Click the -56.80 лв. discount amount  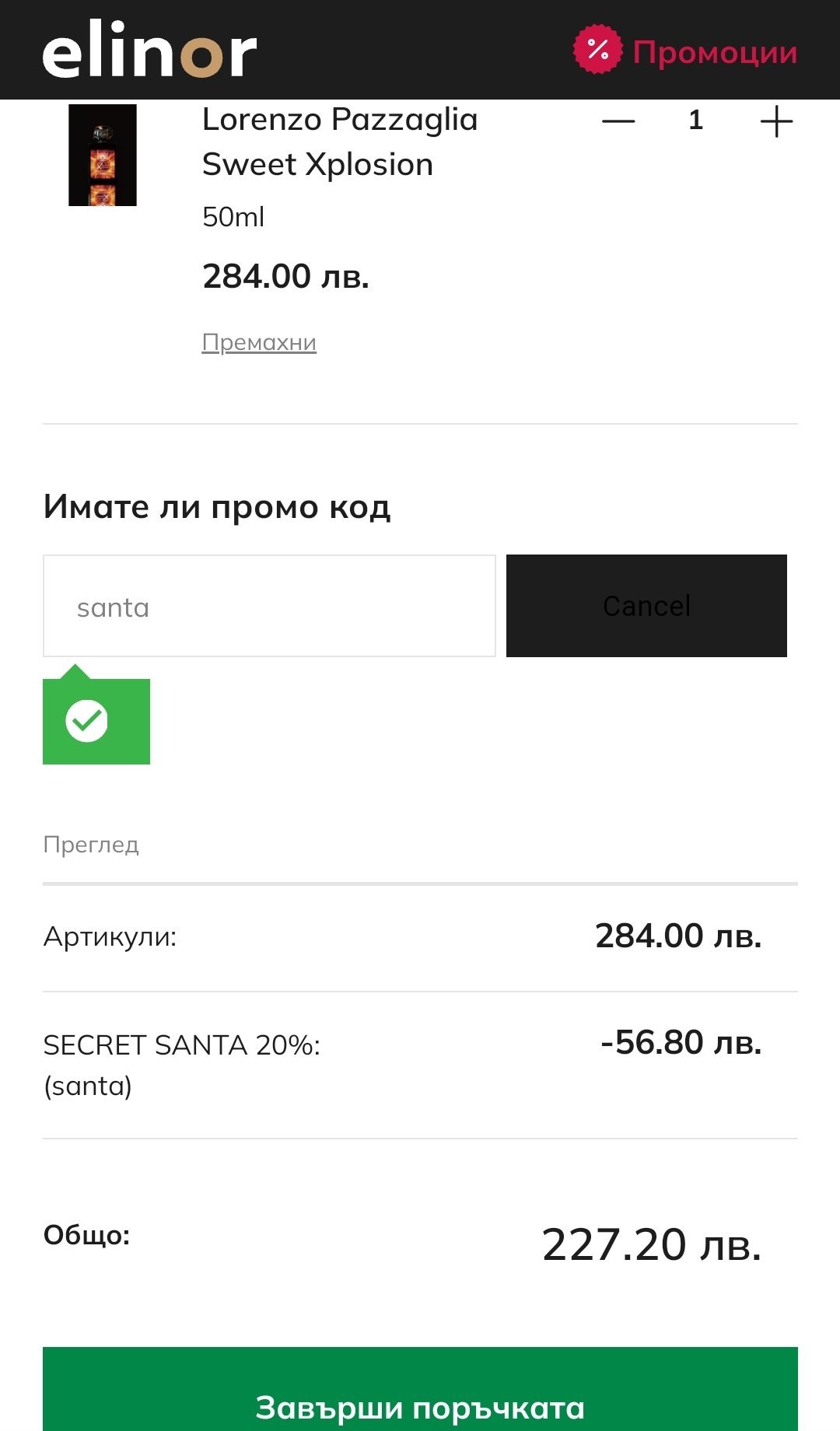coord(681,1043)
